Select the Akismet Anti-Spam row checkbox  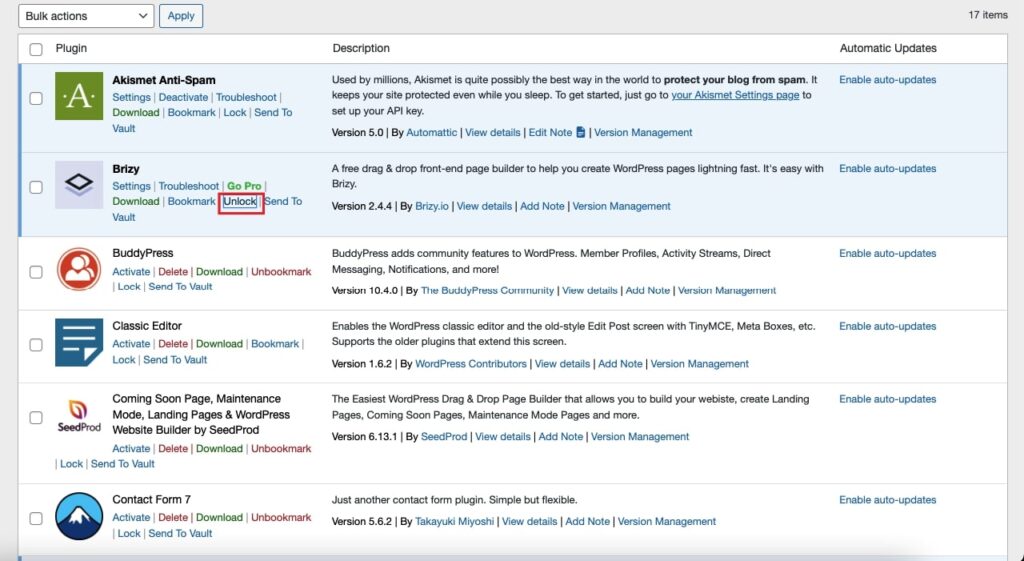tap(36, 98)
